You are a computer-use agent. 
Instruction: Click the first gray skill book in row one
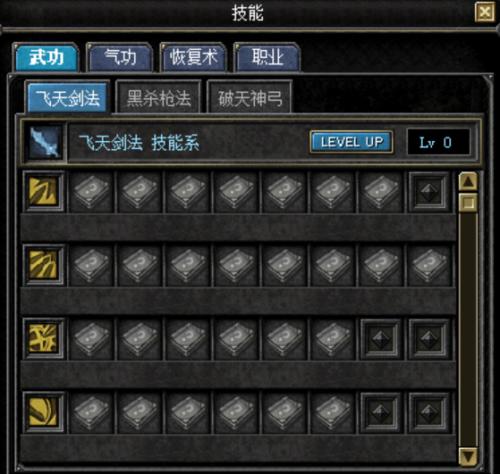click(91, 192)
